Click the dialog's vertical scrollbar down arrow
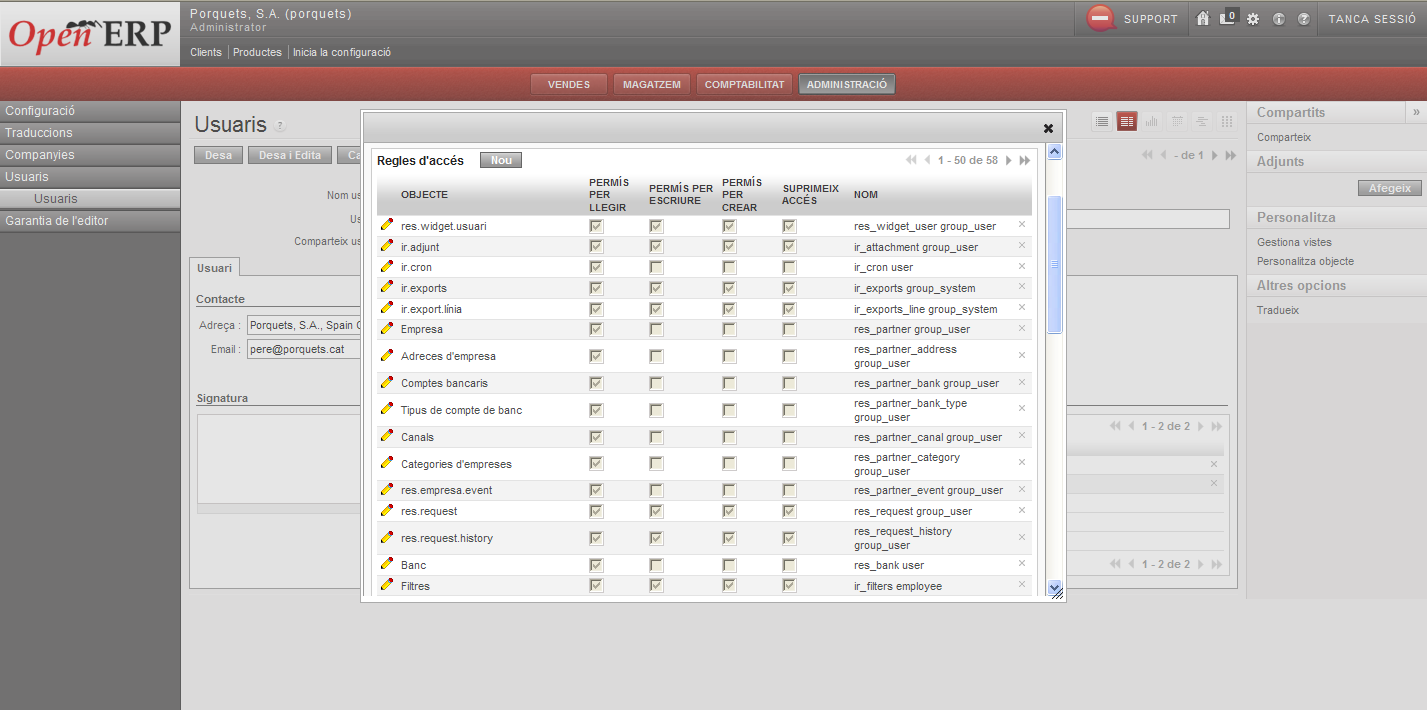This screenshot has height=710, width=1427. pyautogui.click(x=1054, y=587)
